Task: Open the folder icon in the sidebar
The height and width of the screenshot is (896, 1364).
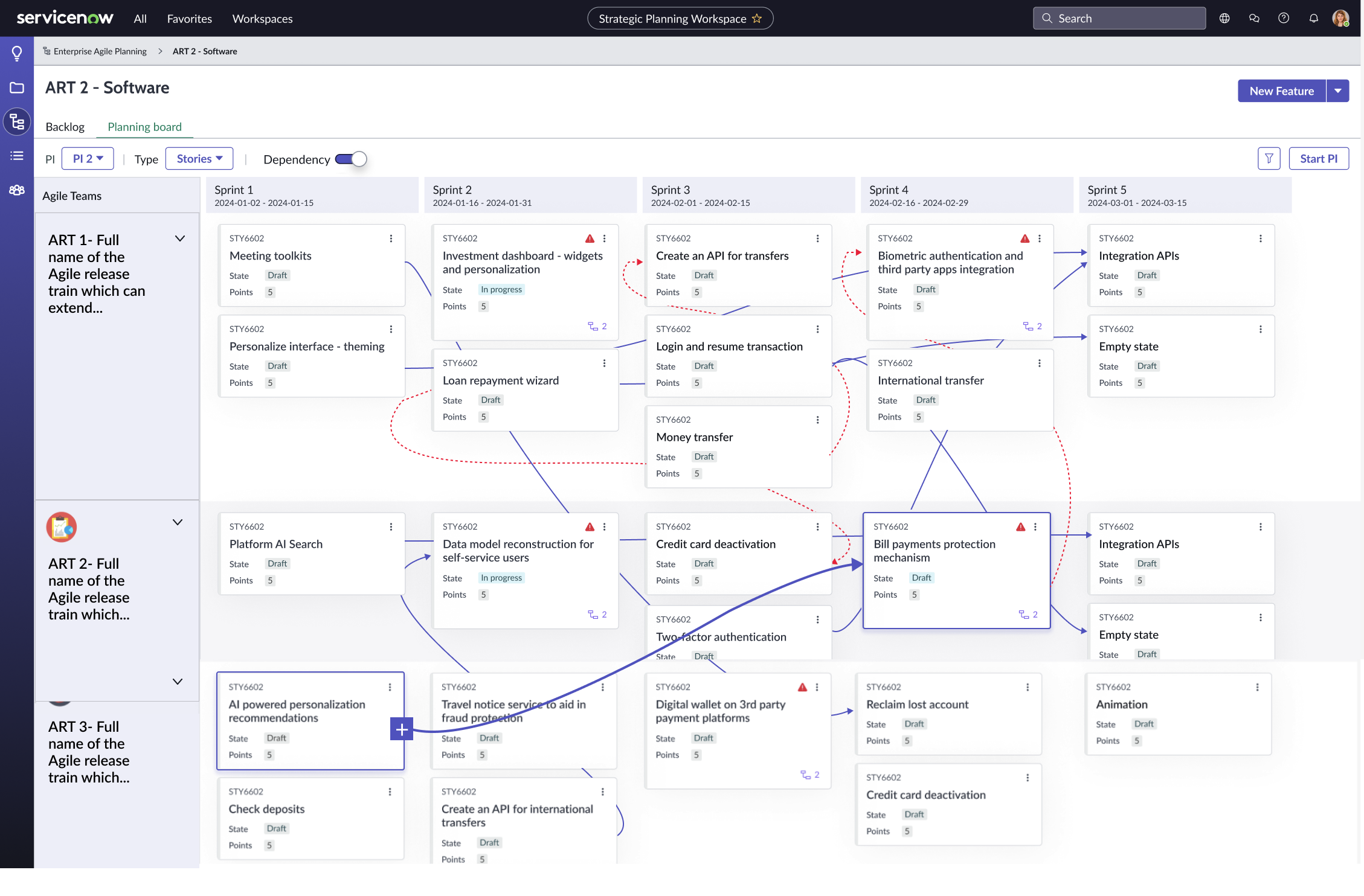Action: pyautogui.click(x=16, y=88)
